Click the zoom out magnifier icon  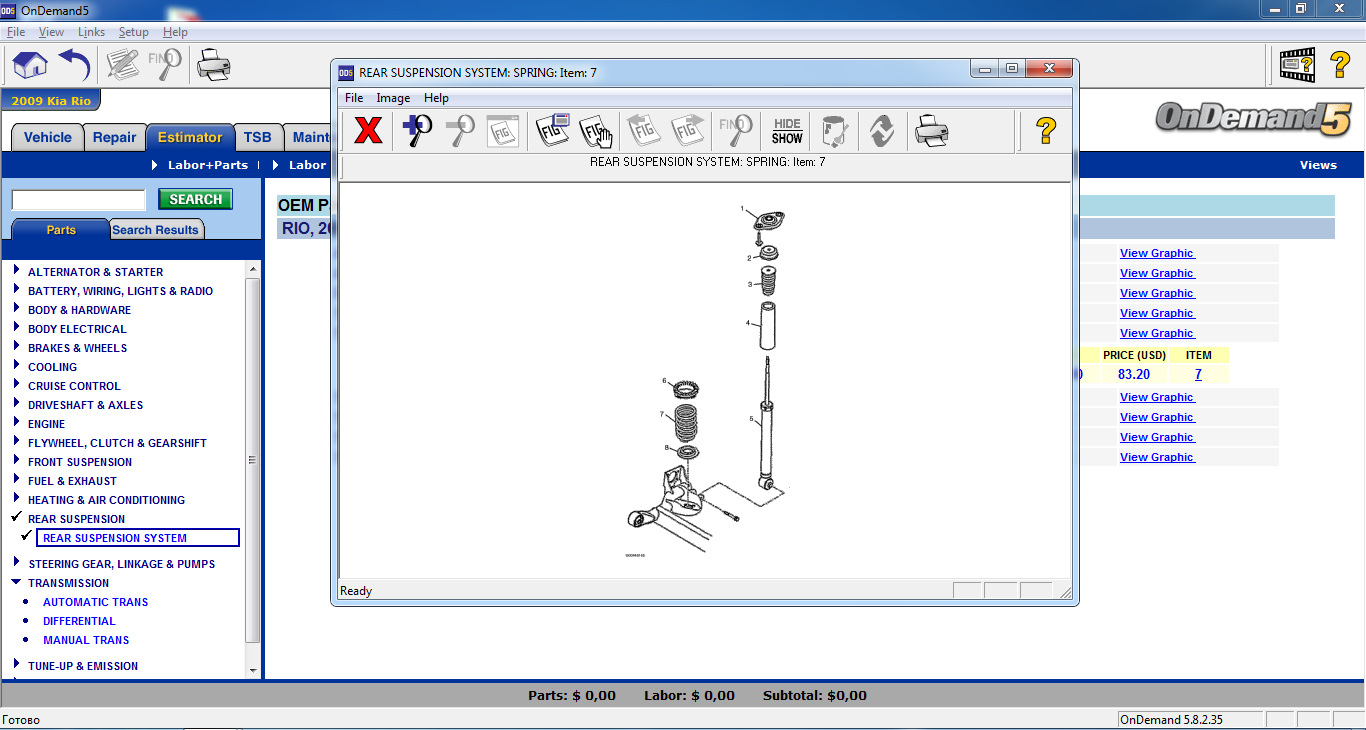pyautogui.click(x=459, y=130)
